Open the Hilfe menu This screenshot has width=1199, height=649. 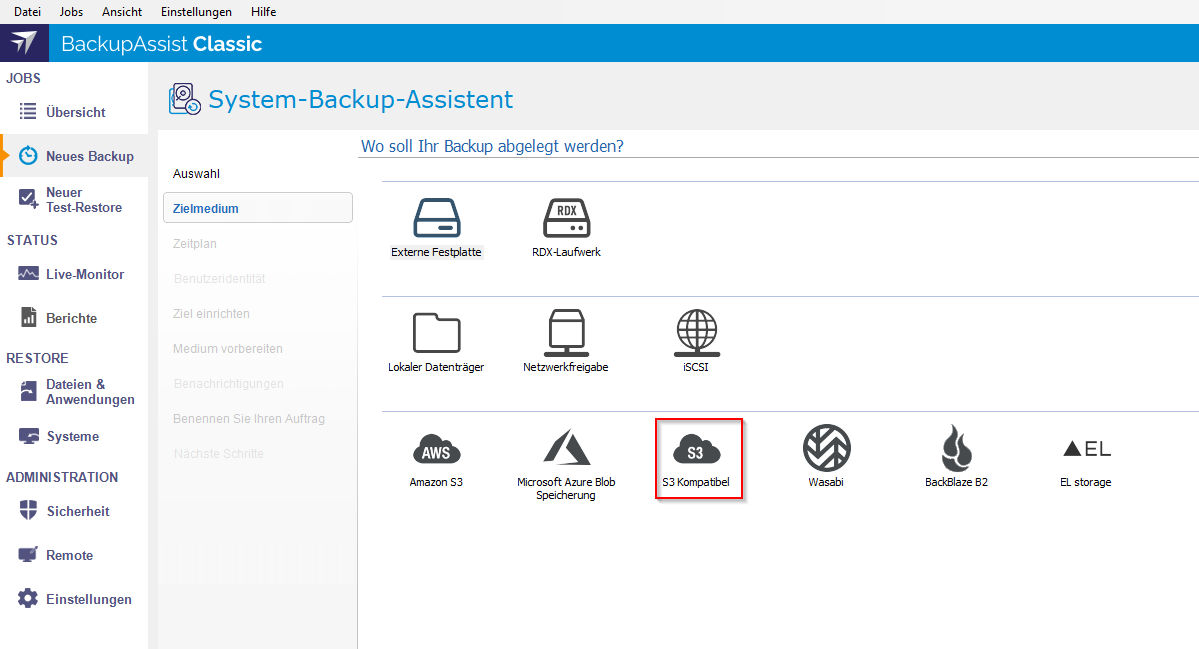tap(263, 12)
